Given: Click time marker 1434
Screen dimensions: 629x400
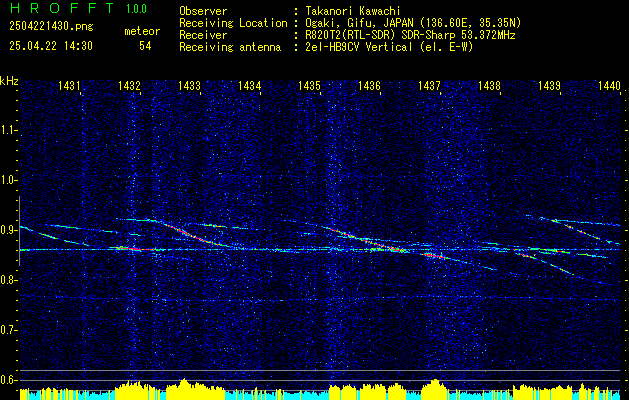Looking at the screenshot, I should point(250,85).
